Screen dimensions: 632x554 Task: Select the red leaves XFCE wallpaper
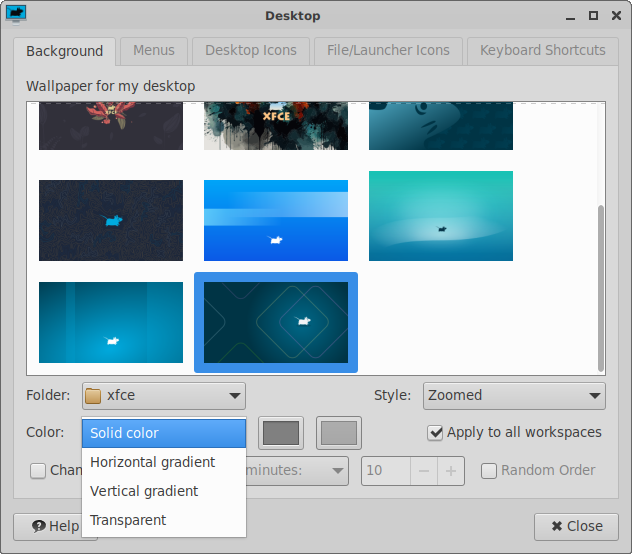(111, 126)
